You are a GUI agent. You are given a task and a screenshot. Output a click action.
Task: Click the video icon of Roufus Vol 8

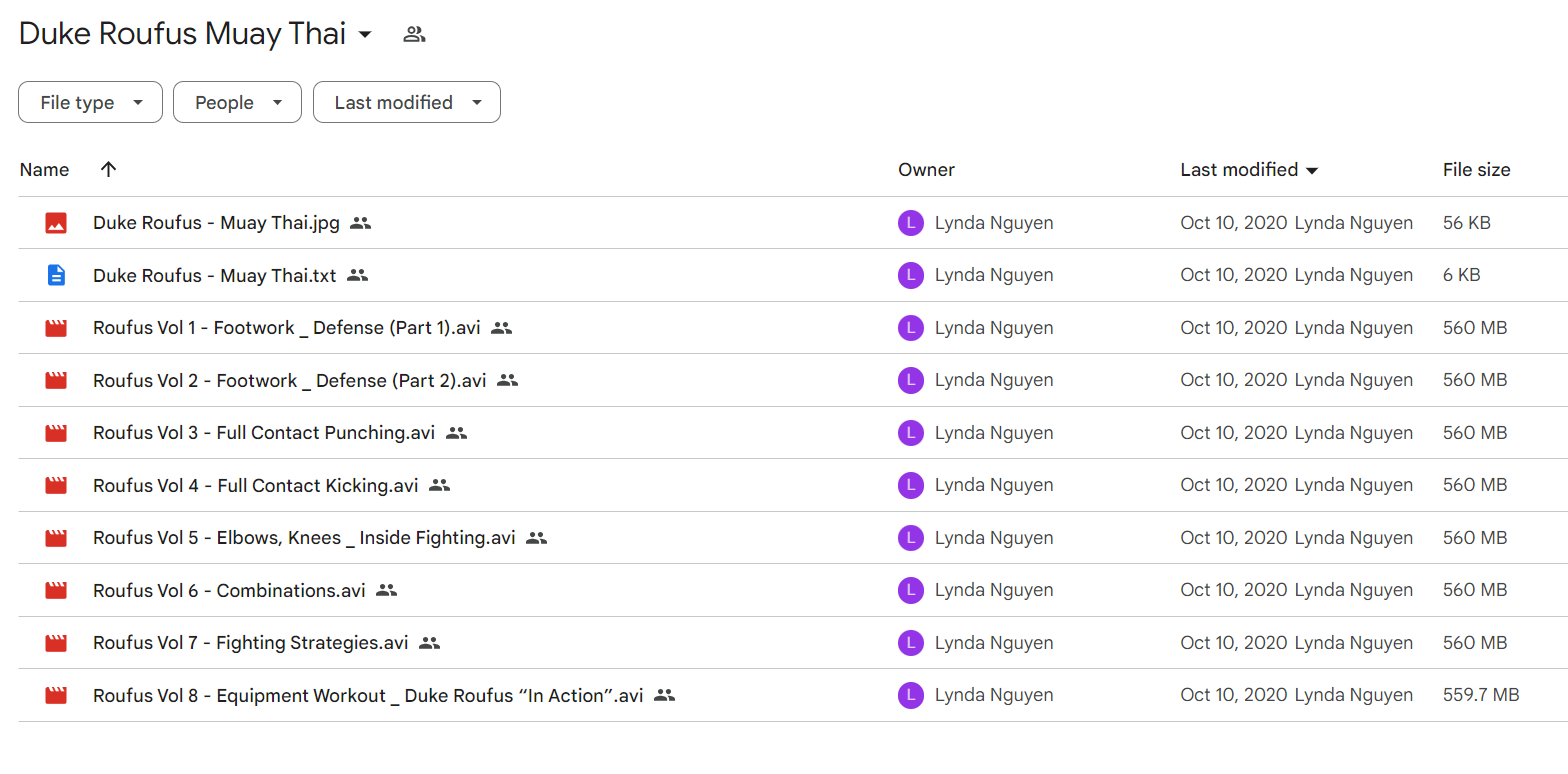tap(56, 695)
